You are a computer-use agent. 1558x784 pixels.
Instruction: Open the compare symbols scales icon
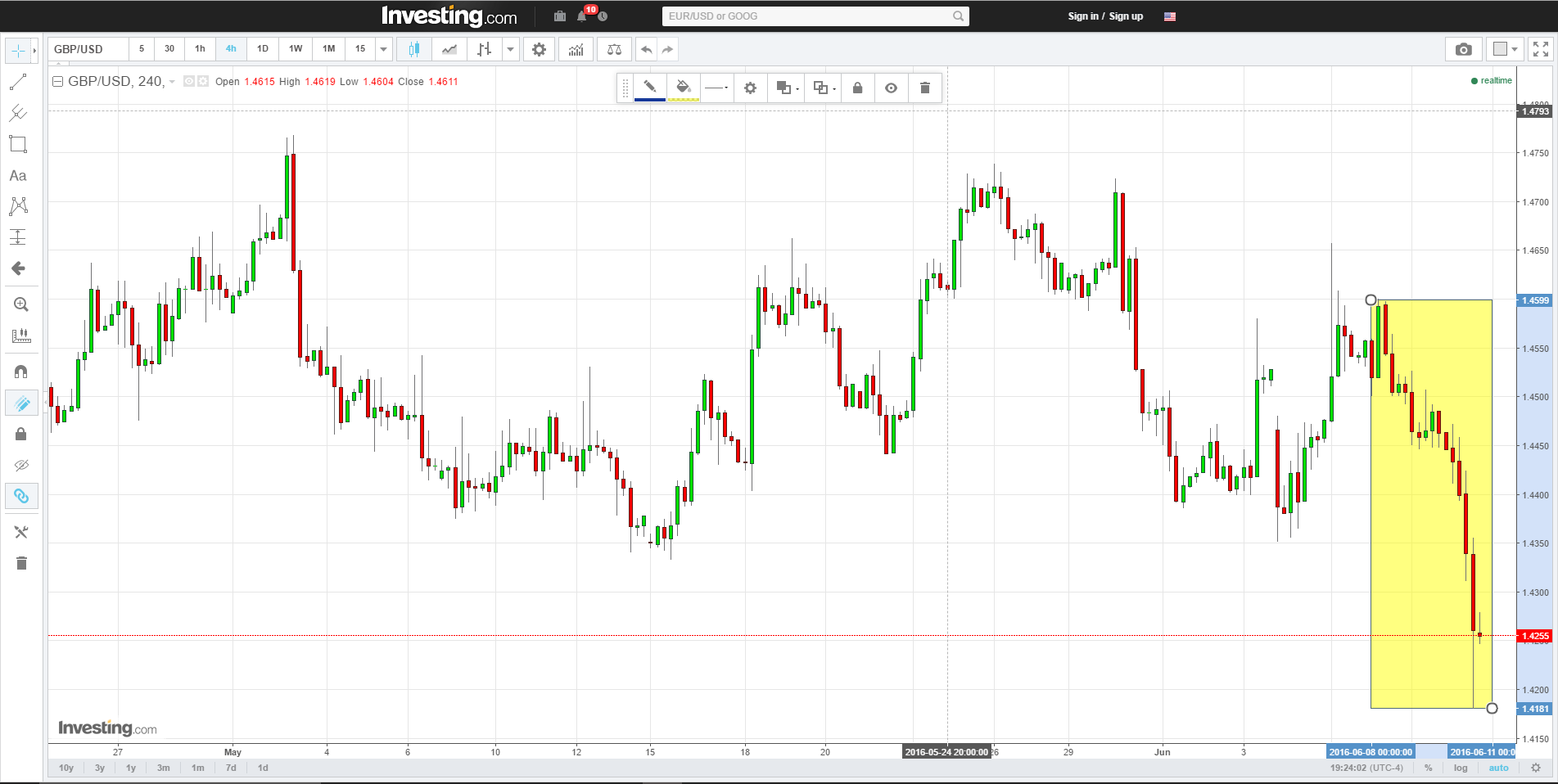[x=614, y=49]
